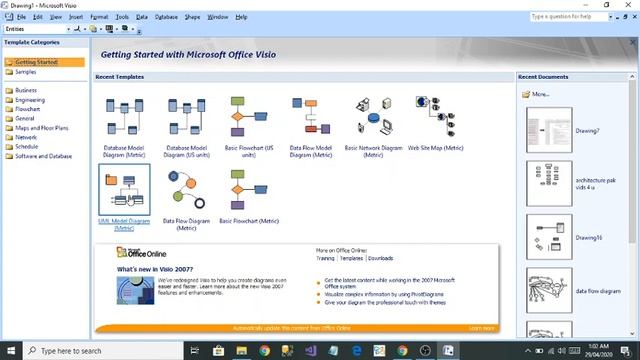Screen dimensions: 640x360
Task: Click the Visio document icon beside File
Action: [x=9, y=17]
